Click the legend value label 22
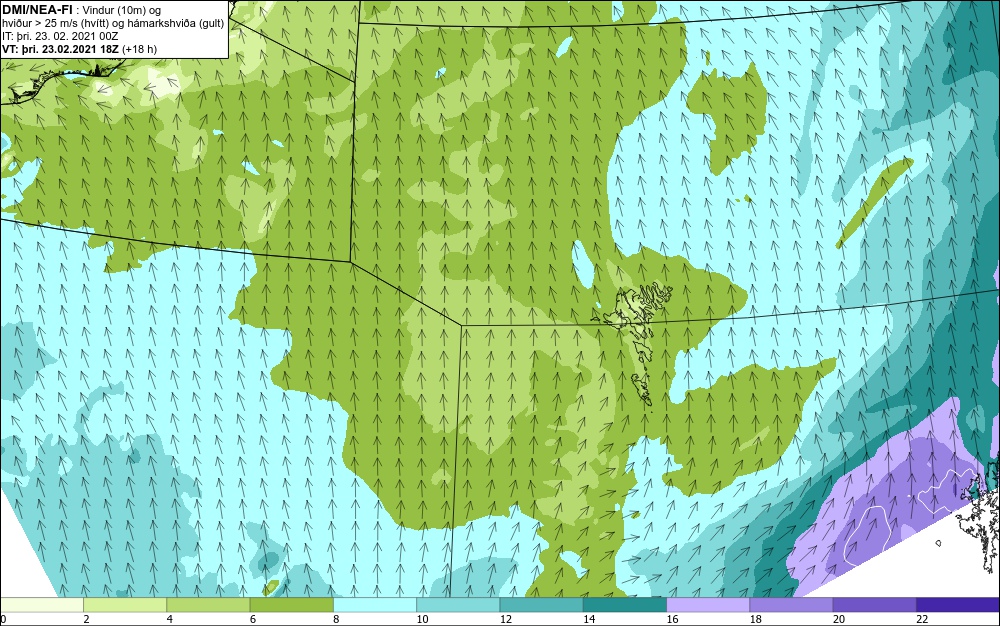 pos(922,619)
